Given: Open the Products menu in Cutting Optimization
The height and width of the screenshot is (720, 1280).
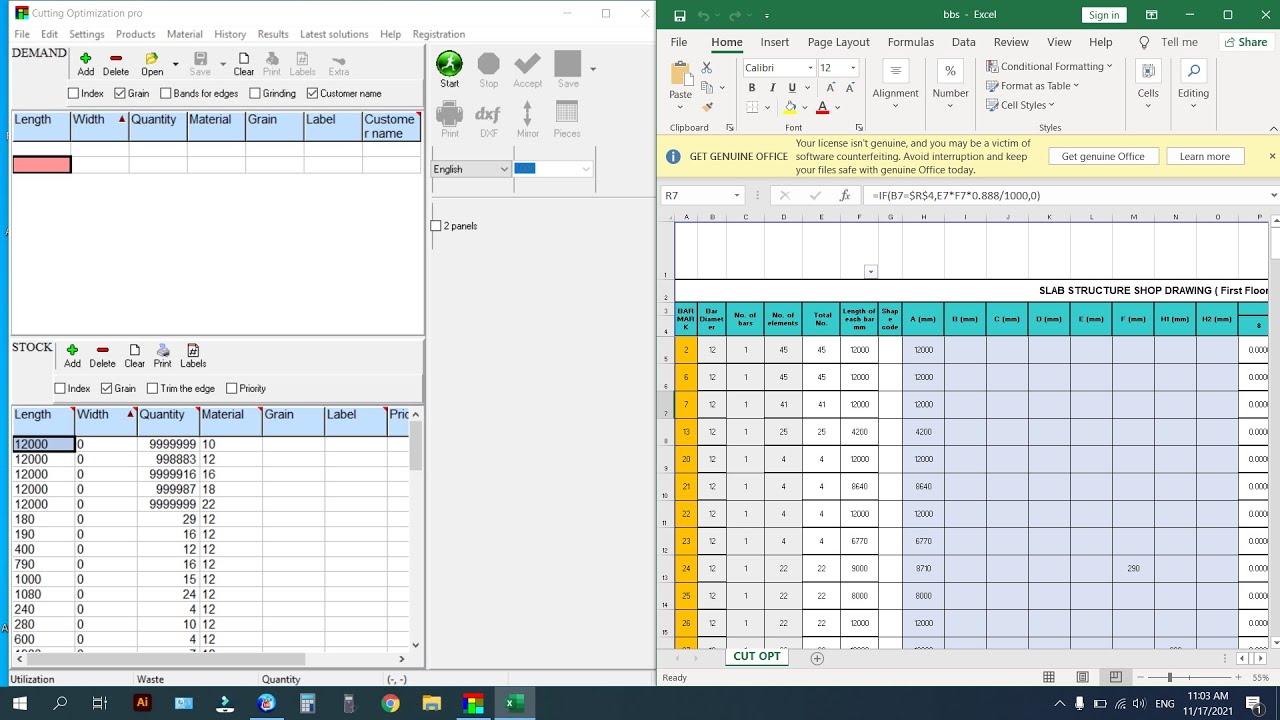Looking at the screenshot, I should (x=135, y=34).
